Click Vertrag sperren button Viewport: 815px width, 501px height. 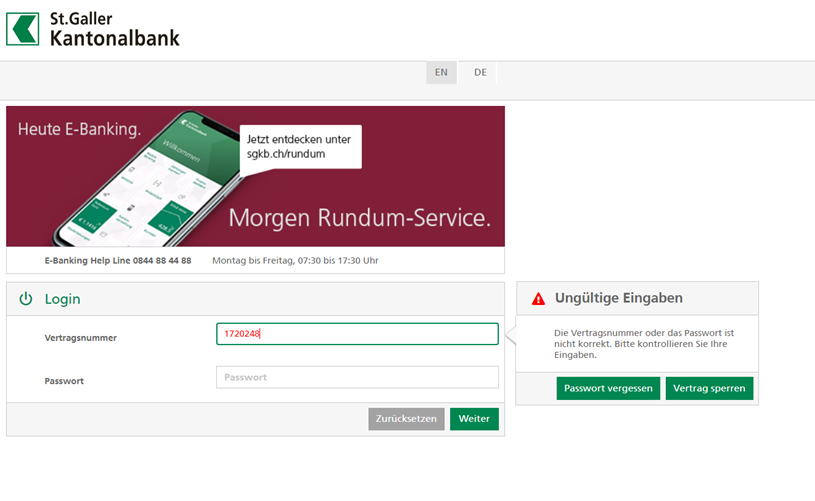(x=709, y=388)
